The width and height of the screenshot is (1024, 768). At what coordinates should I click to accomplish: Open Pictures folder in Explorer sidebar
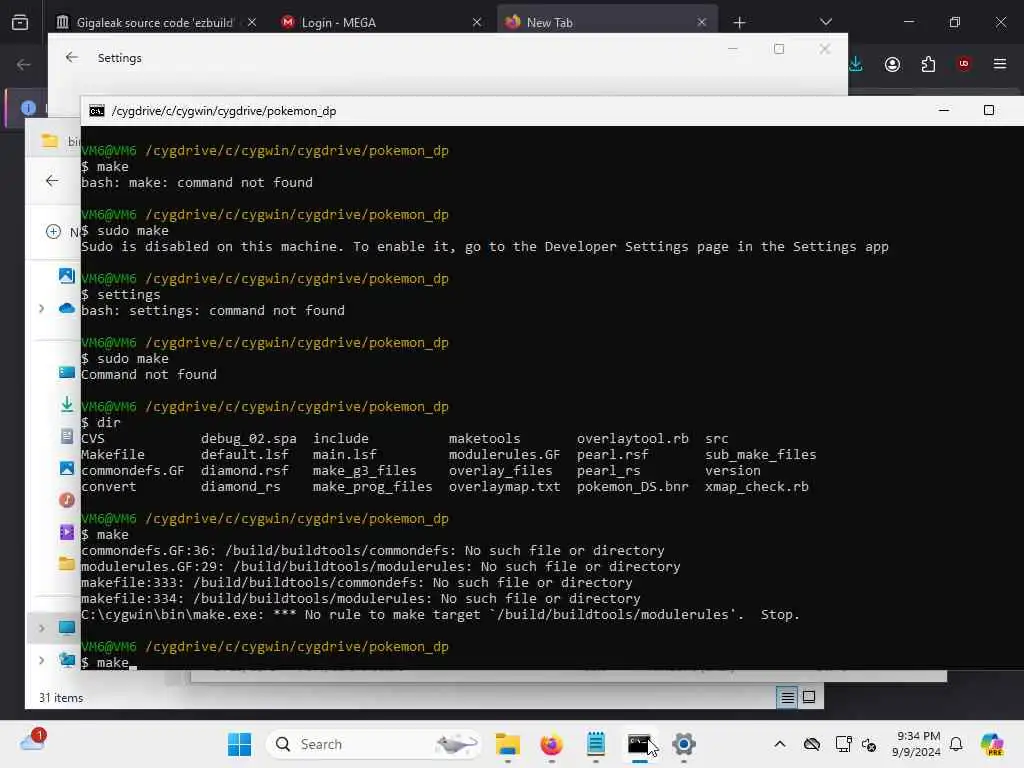point(67,468)
